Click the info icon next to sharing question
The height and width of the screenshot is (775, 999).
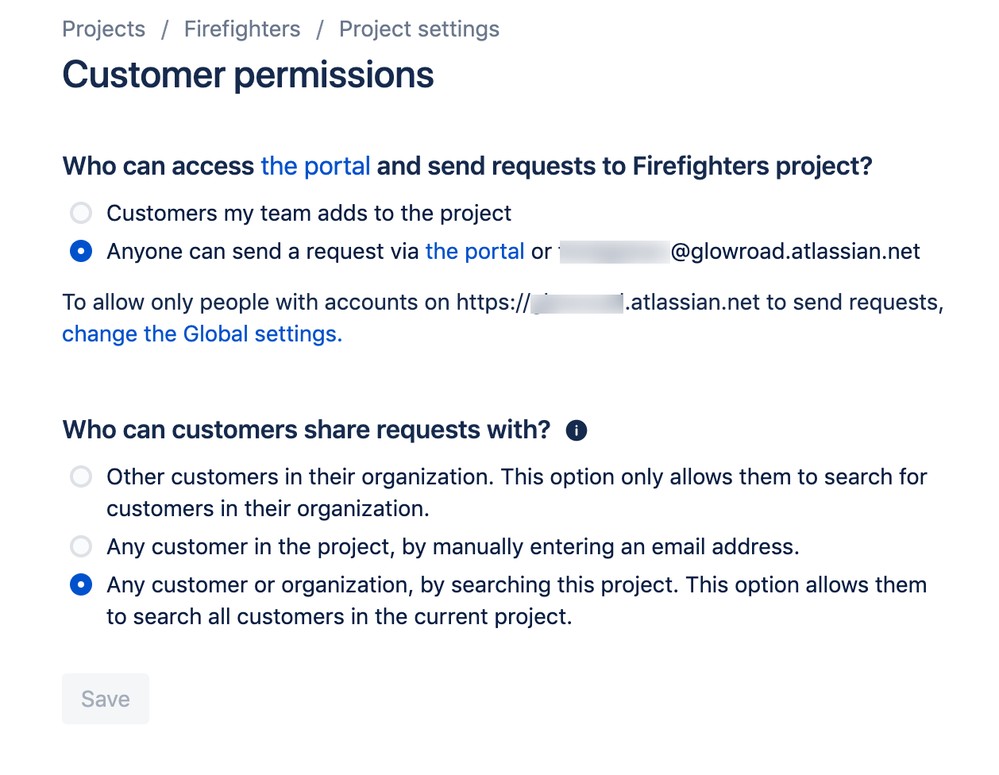coord(576,429)
